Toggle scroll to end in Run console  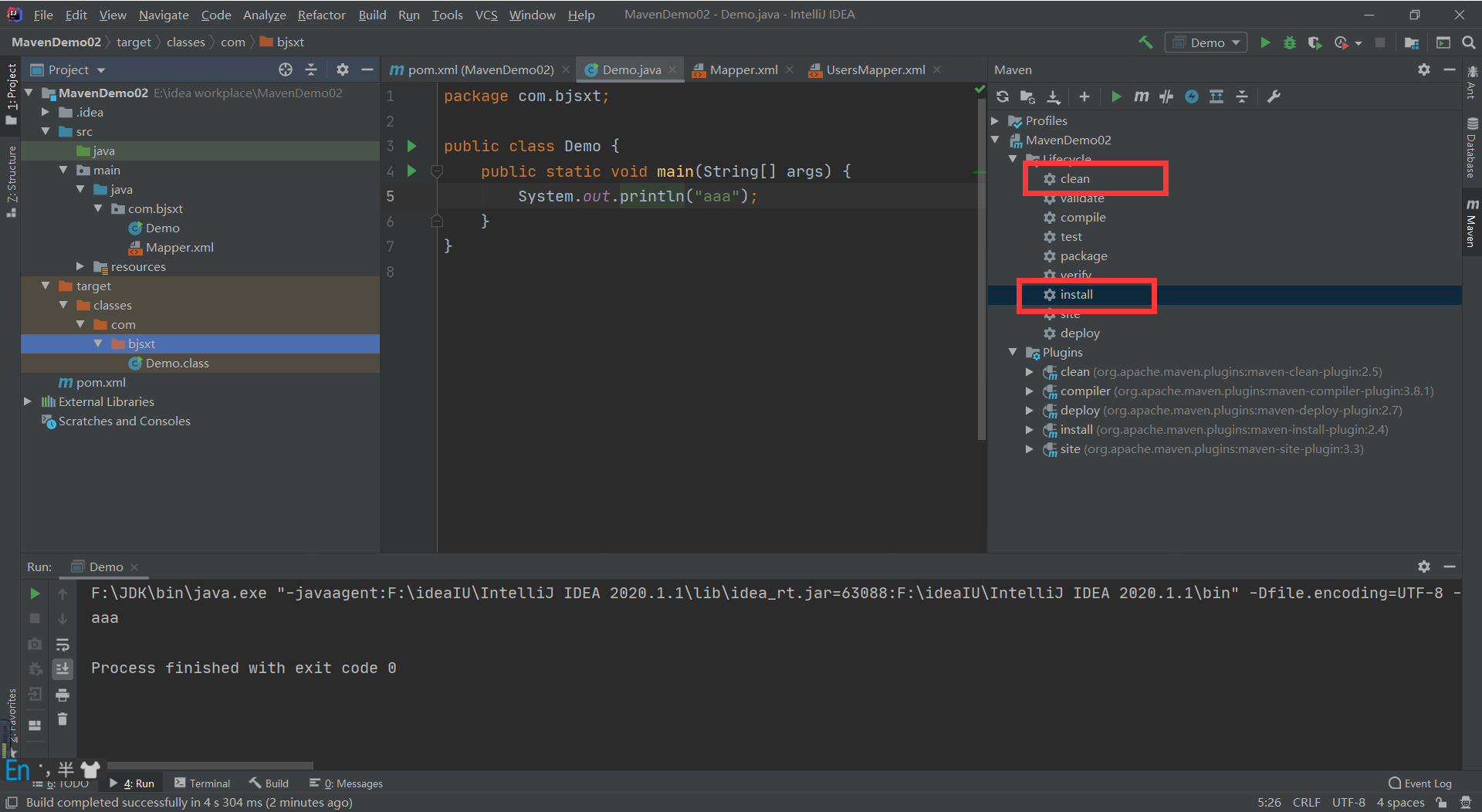(x=63, y=668)
